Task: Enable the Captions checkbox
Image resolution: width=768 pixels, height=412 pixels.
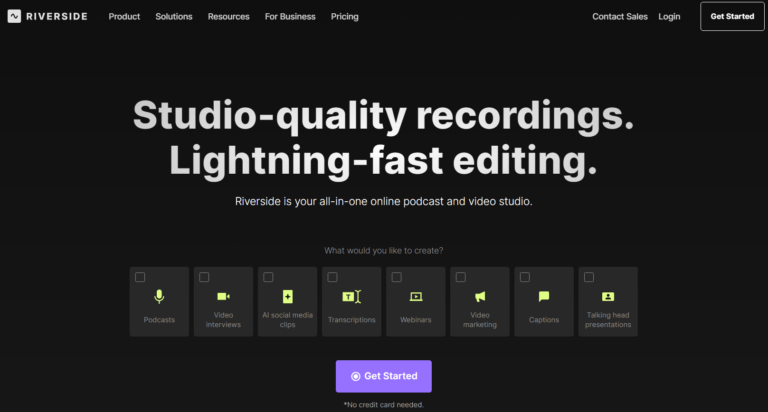Action: 525,277
